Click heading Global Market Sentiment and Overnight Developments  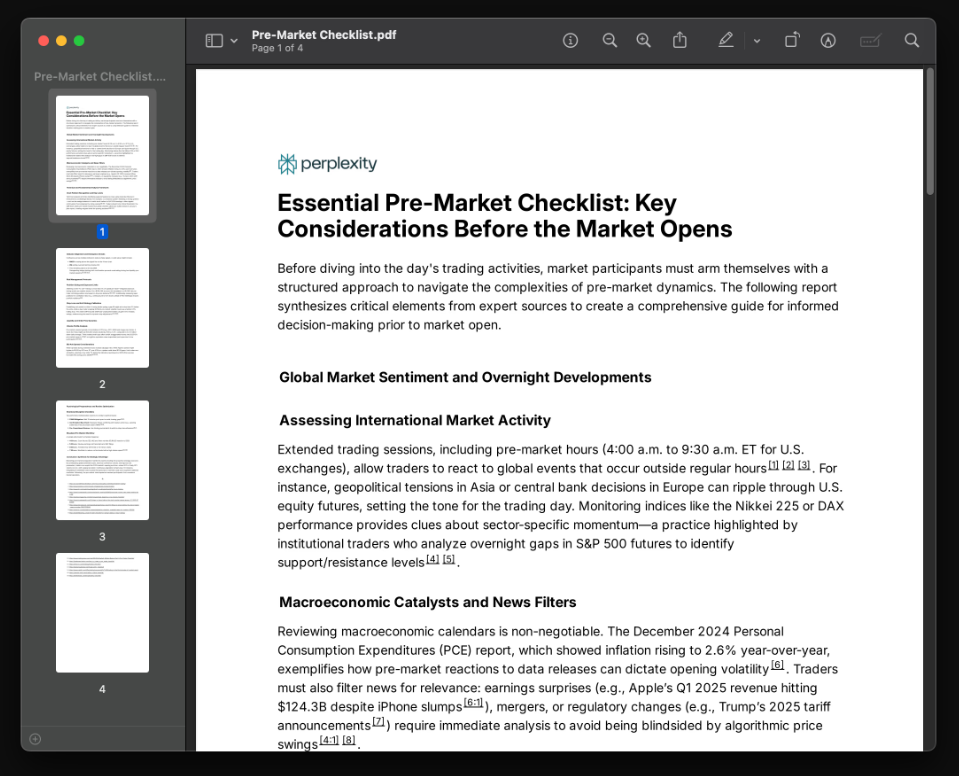465,377
